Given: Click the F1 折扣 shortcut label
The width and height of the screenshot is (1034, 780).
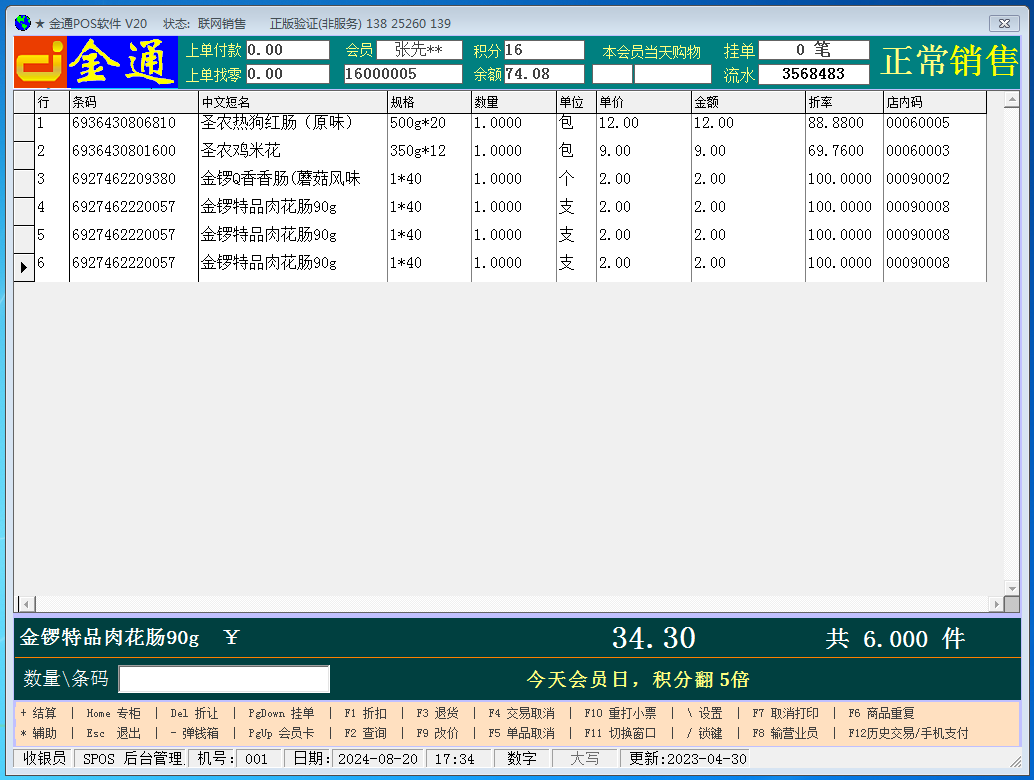Looking at the screenshot, I should (x=365, y=713).
